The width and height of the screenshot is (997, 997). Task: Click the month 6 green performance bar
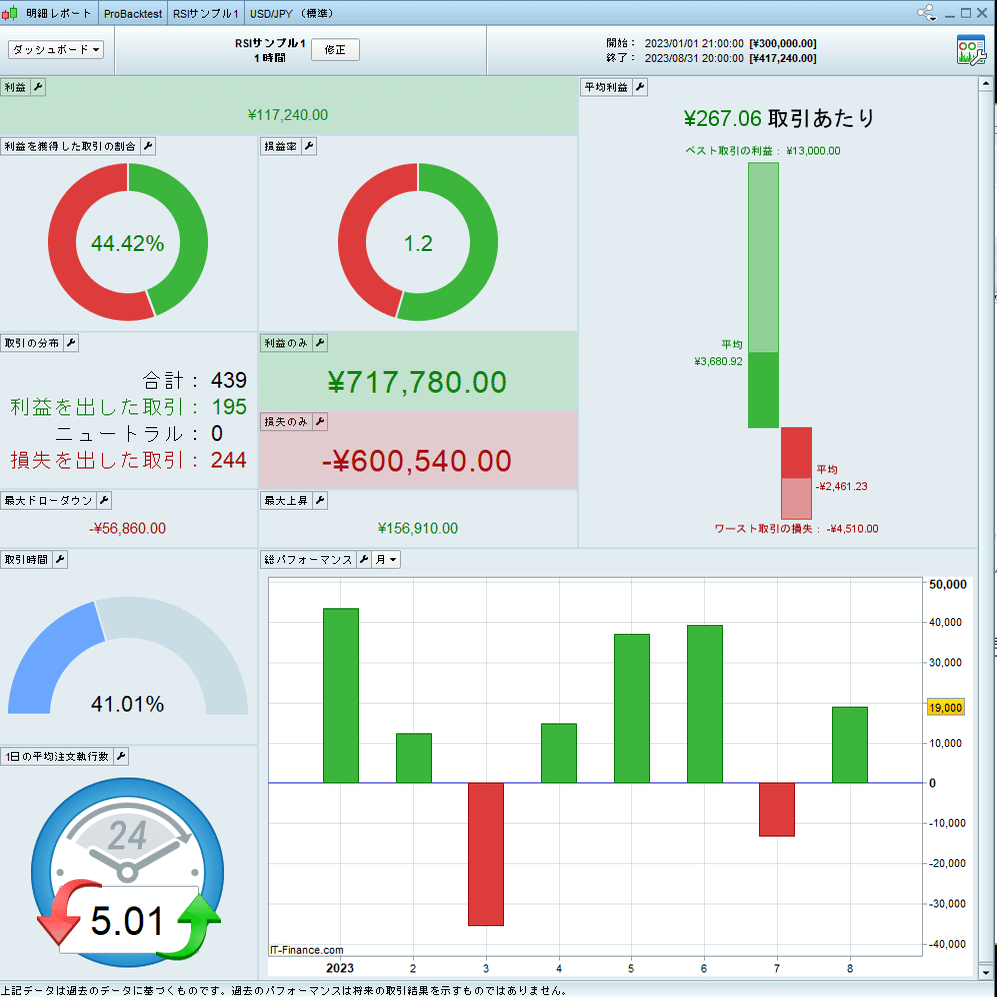tap(705, 704)
